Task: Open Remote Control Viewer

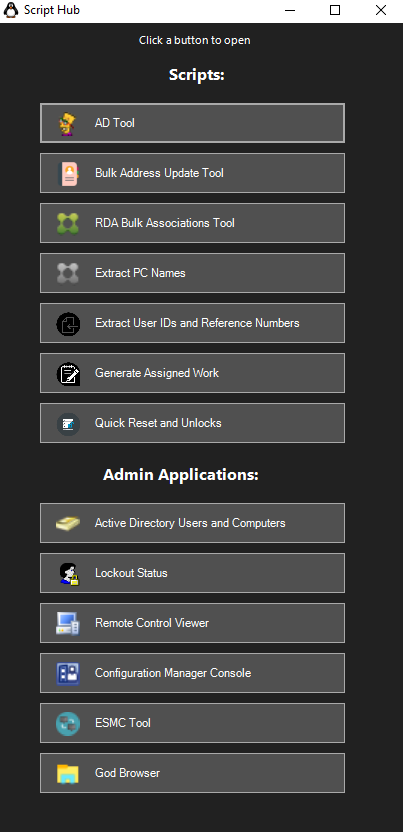Action: tap(192, 623)
